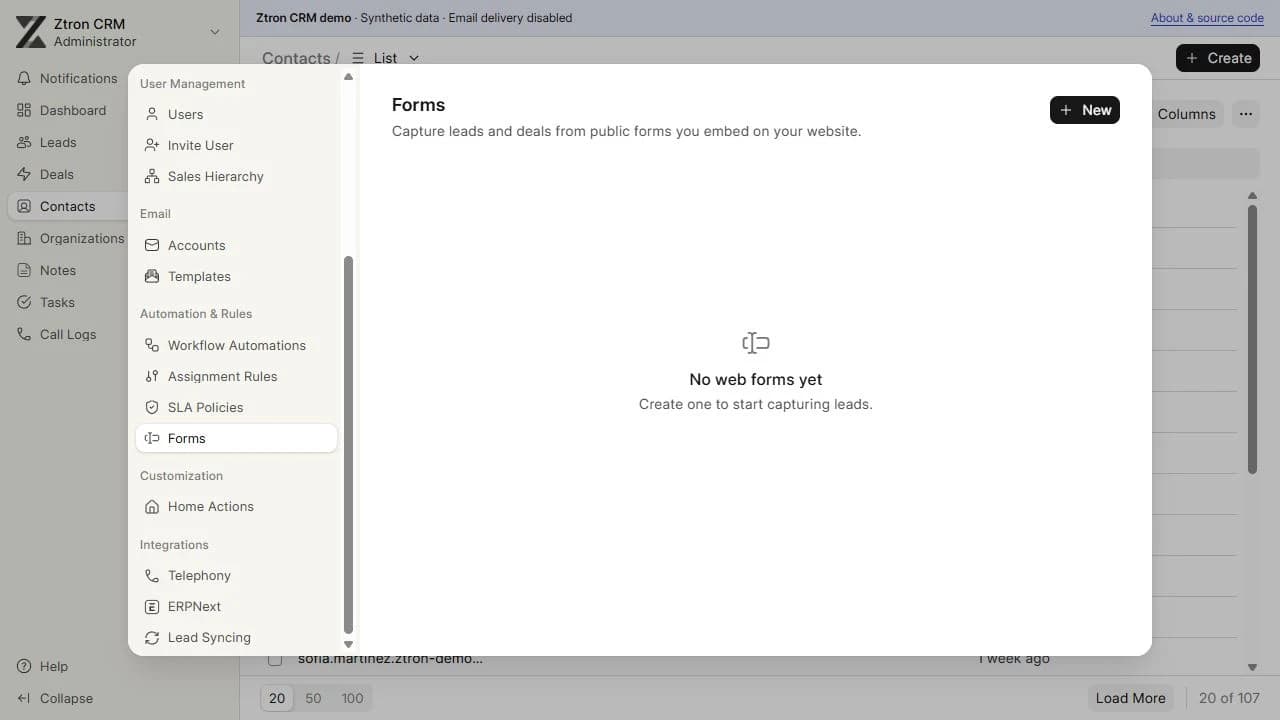Expand the Ztron CRM Administrator dropdown
Image resolution: width=1280 pixels, height=720 pixels.
pyautogui.click(x=215, y=32)
